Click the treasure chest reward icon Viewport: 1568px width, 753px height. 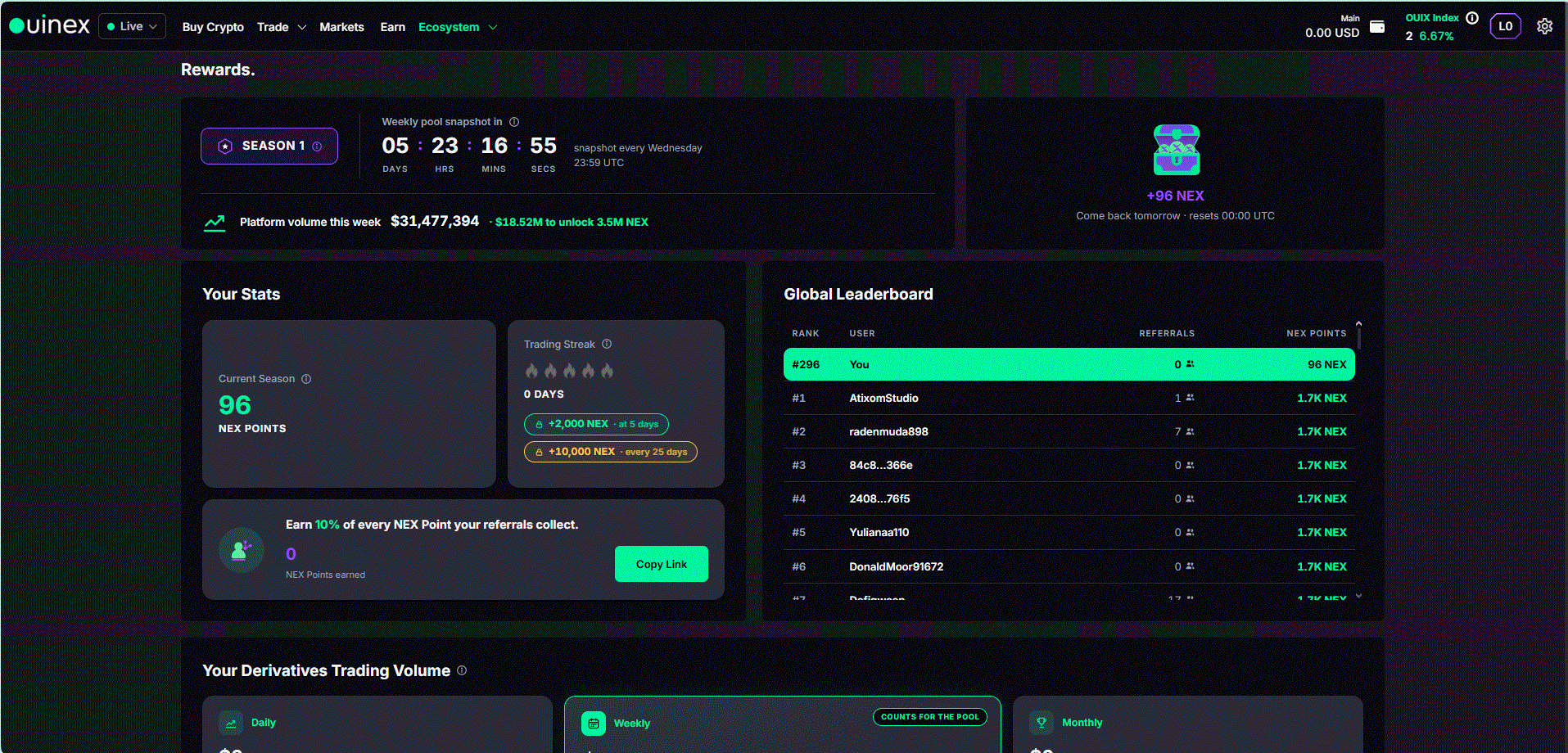click(1176, 150)
